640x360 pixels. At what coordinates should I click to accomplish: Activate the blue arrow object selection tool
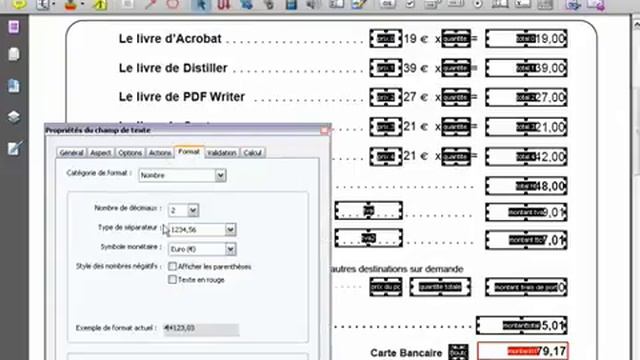click(x=201, y=4)
